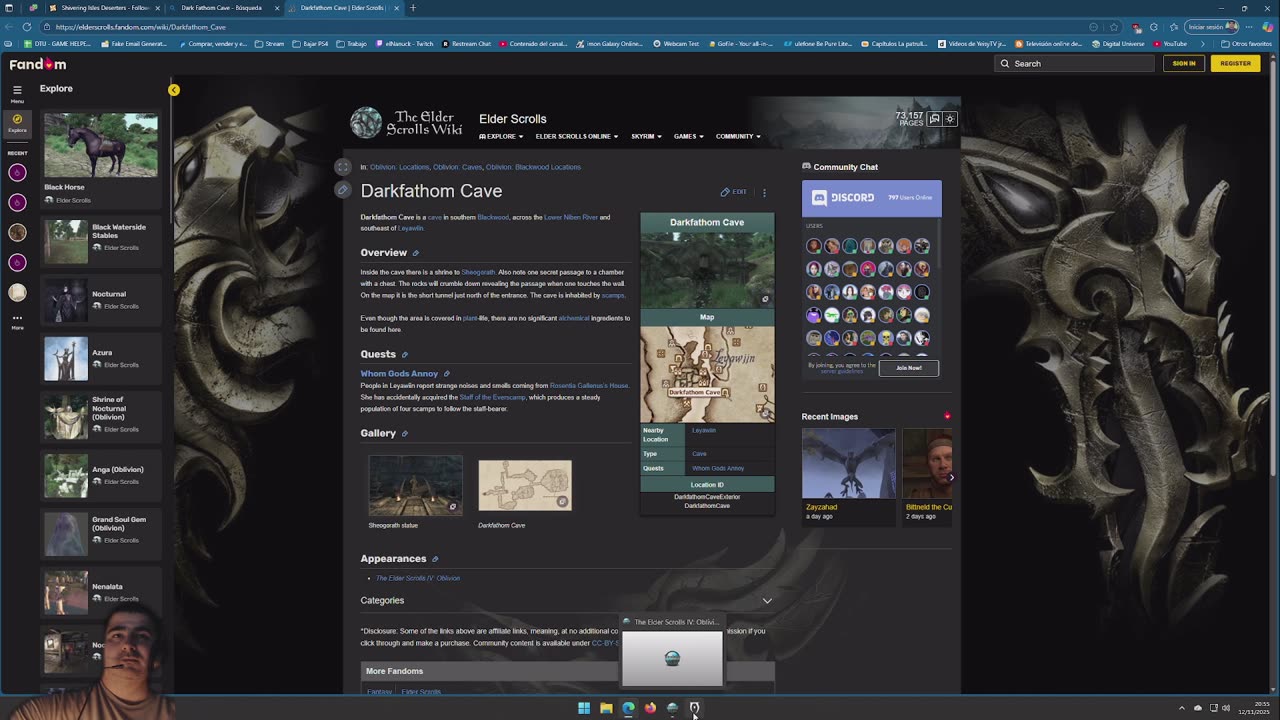Viewport: 1280px width, 720px height.
Task: Open the EXPLORE wiki dropdown menu
Action: coord(500,136)
